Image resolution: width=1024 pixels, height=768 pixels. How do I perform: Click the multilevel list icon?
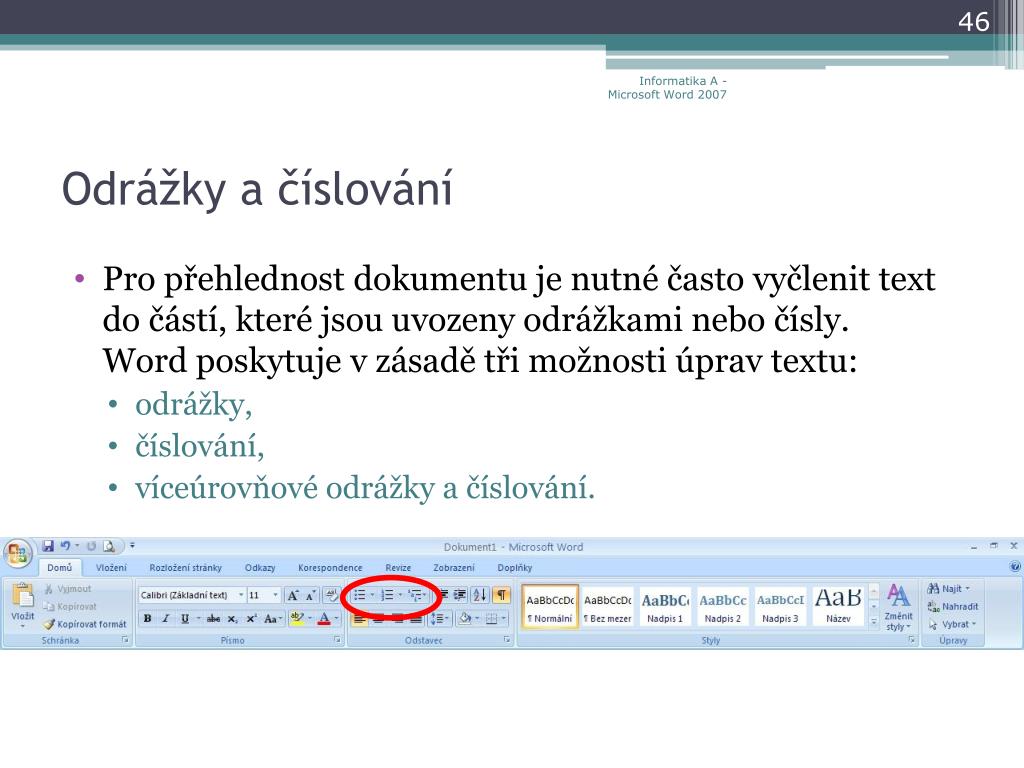coord(417,595)
